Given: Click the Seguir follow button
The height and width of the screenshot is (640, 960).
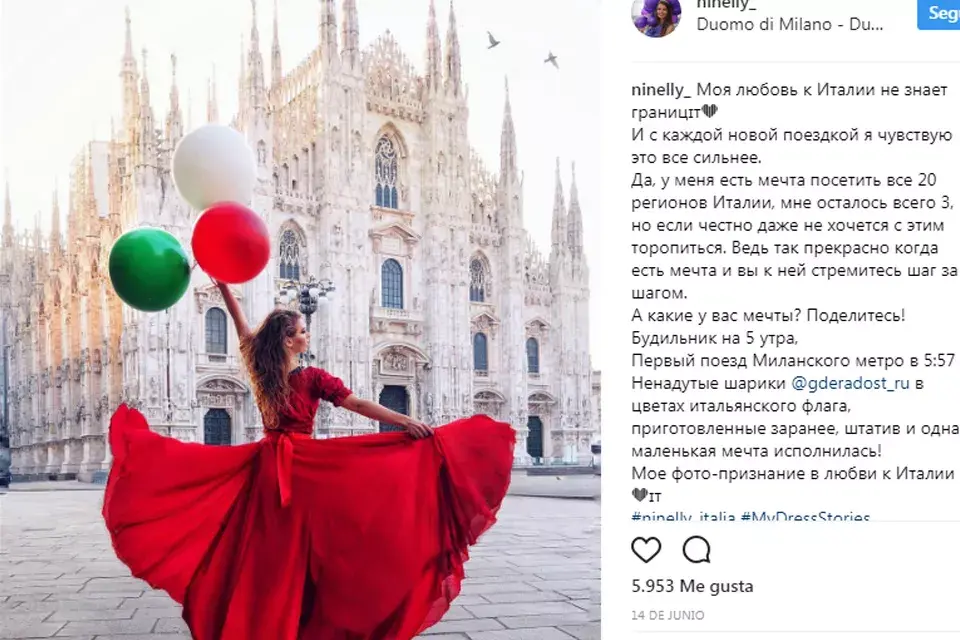Looking at the screenshot, I should 939,13.
